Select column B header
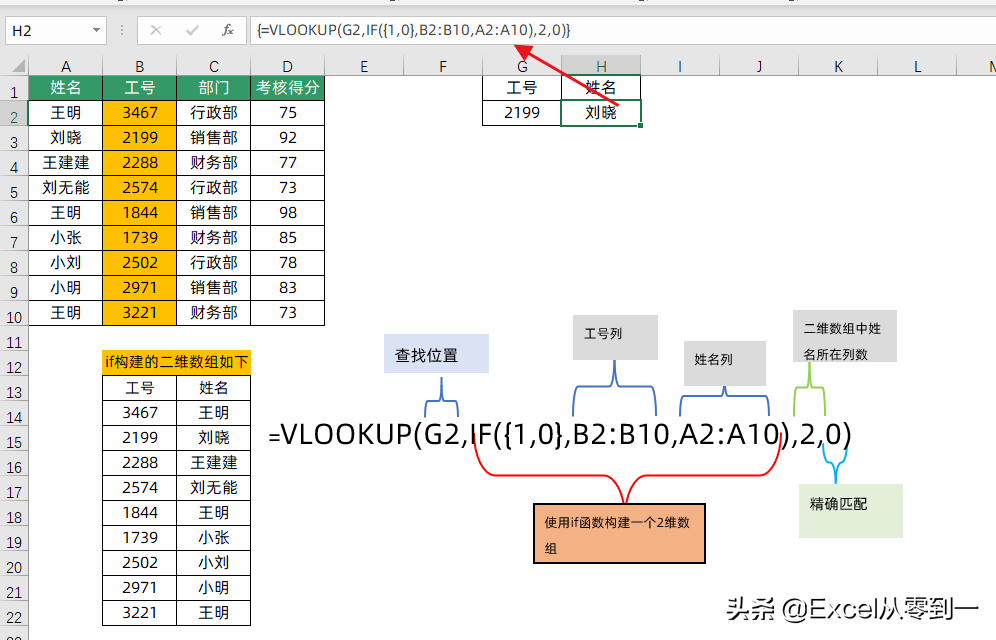Screen dimensions: 996x640 click(139, 67)
